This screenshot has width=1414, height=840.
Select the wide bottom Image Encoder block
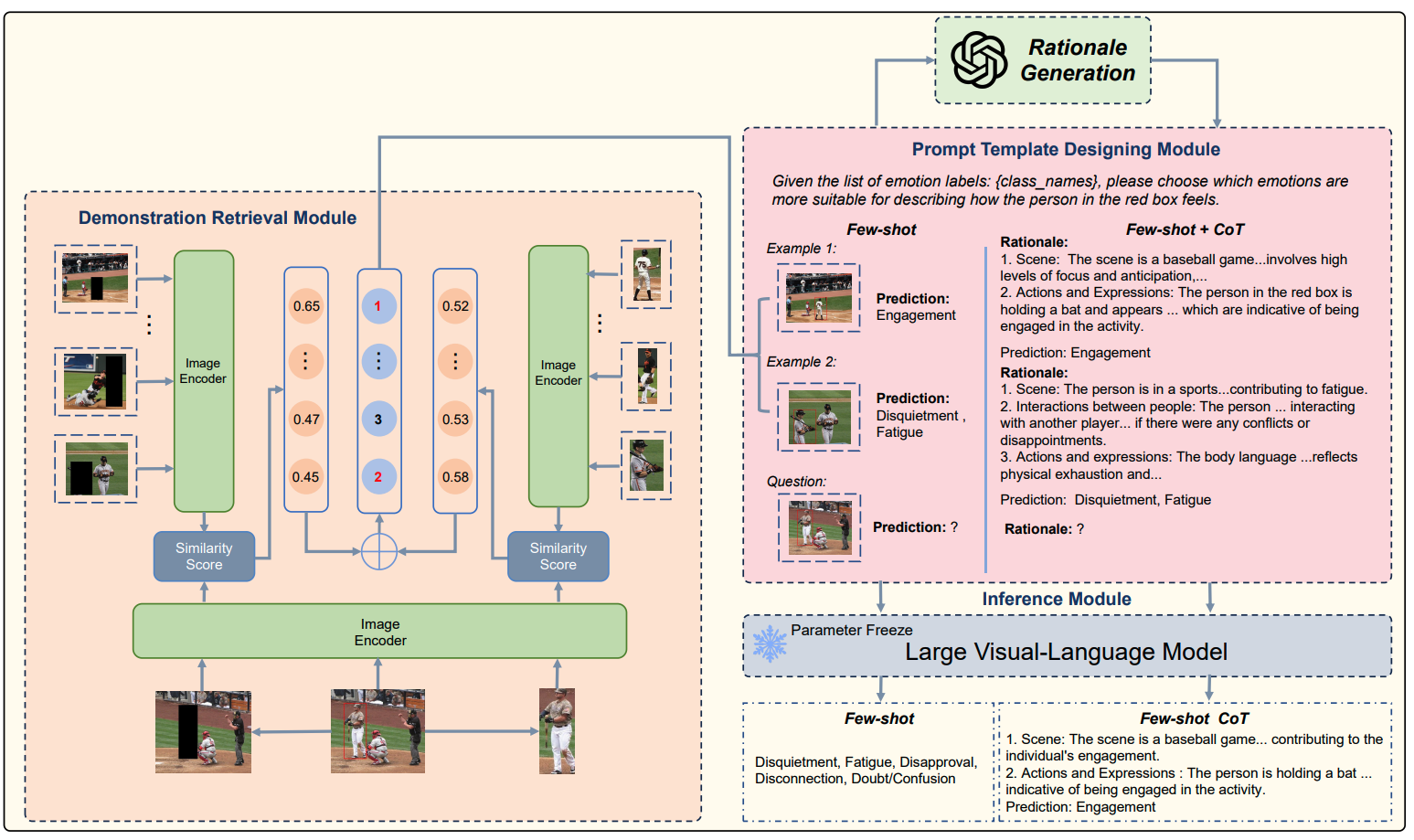point(379,632)
